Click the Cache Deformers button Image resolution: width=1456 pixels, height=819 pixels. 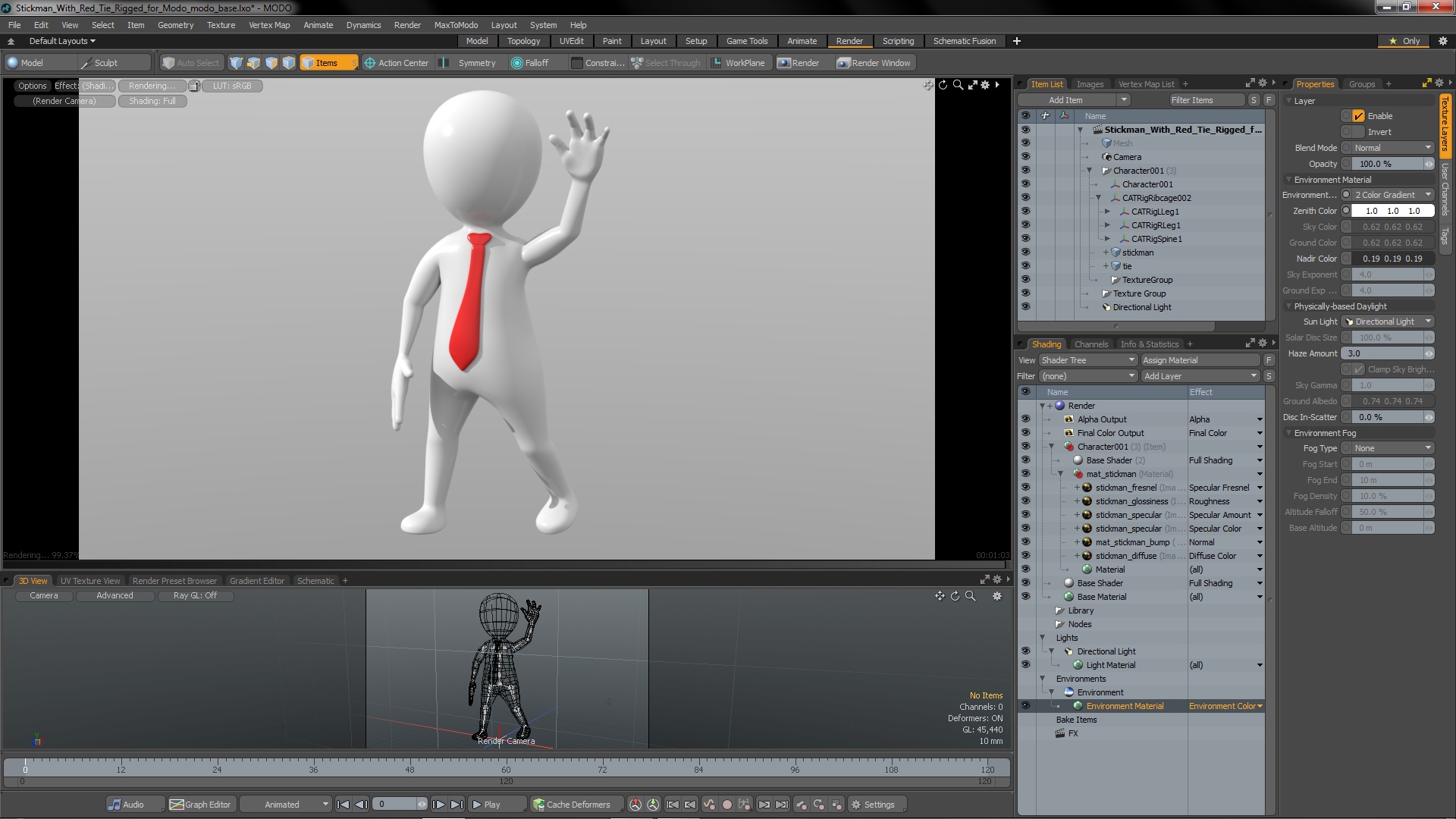(x=571, y=805)
